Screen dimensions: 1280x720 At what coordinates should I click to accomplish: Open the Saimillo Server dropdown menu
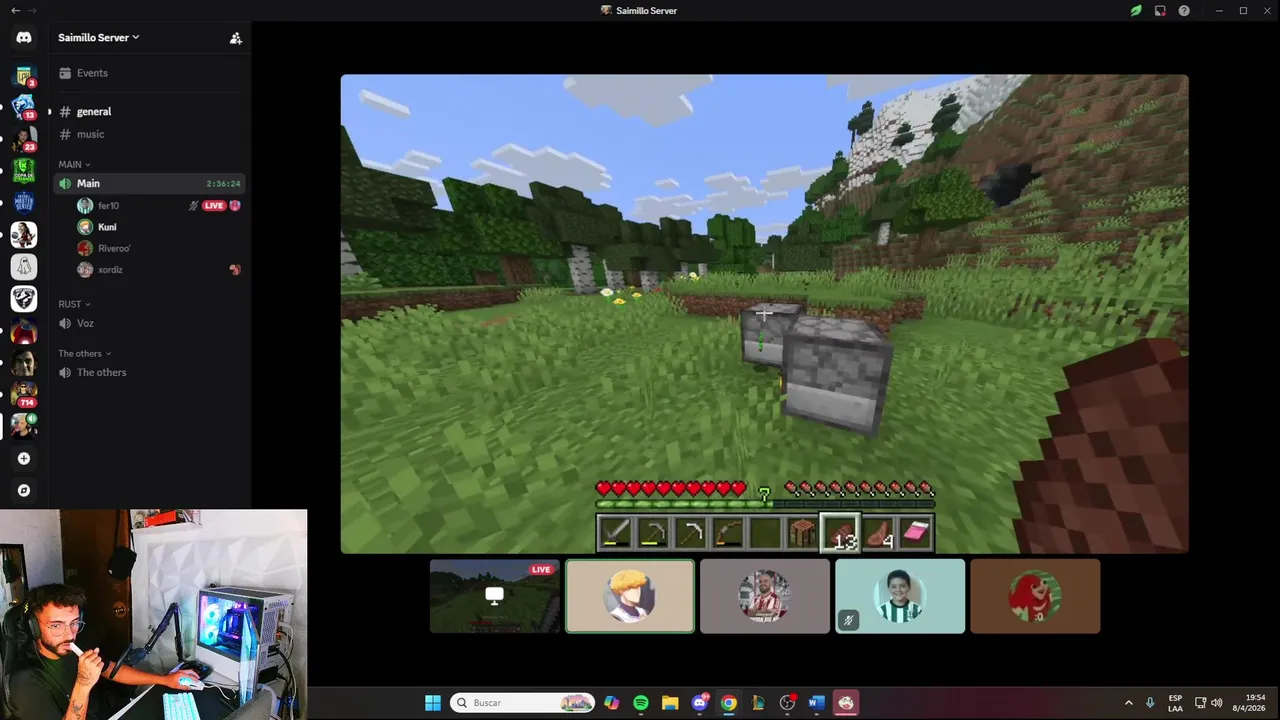pos(99,38)
